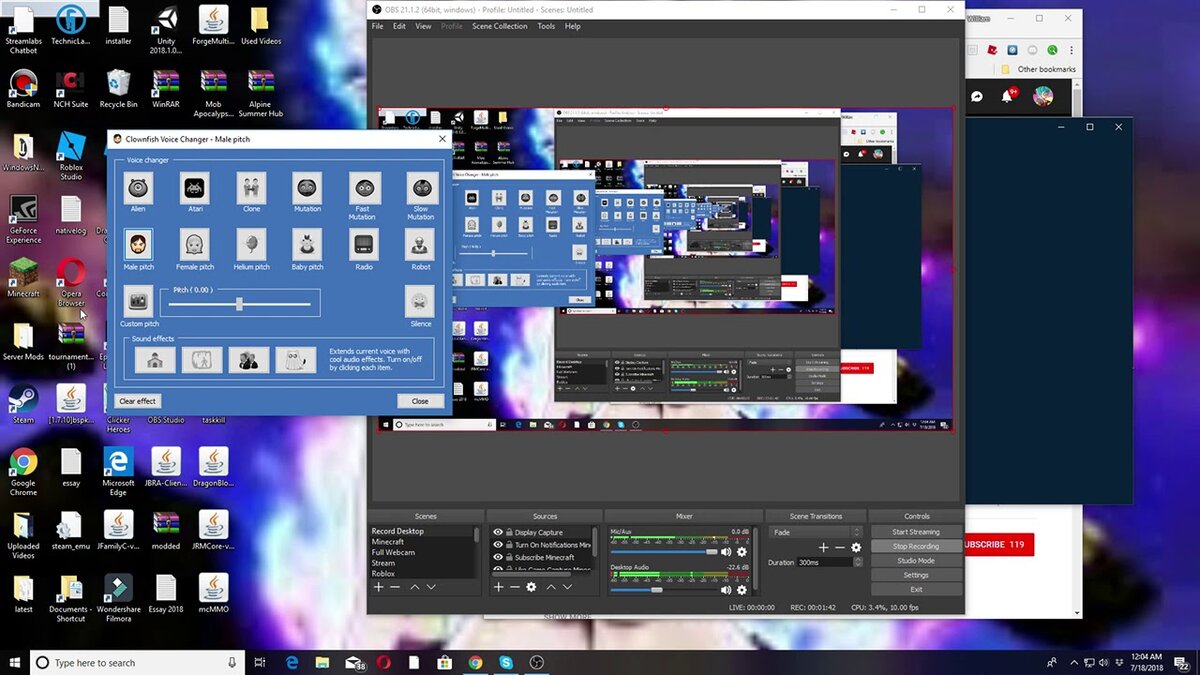Add a new scene with the plus icon

(379, 587)
